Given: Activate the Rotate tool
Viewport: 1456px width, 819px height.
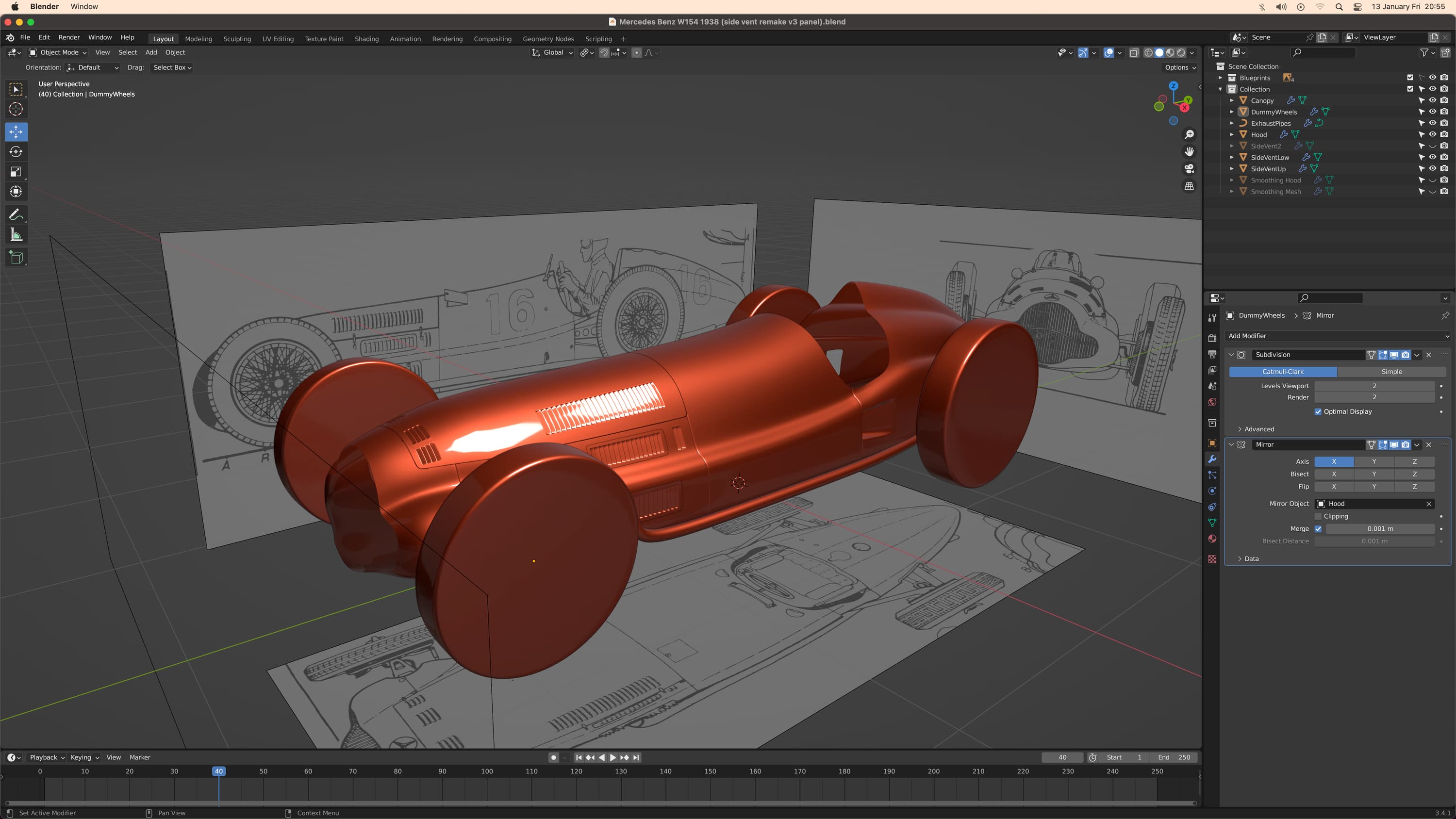Looking at the screenshot, I should [16, 151].
